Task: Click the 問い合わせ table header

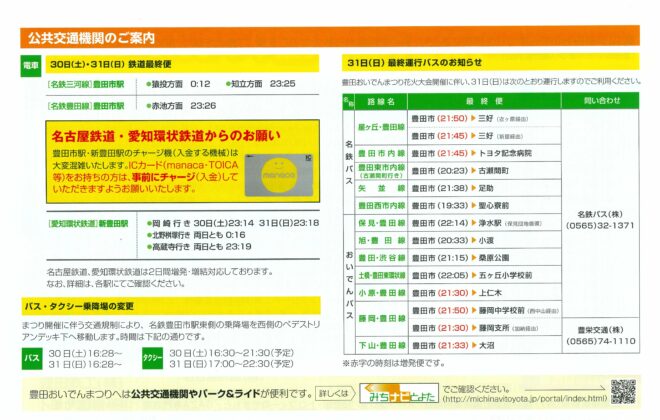Action: (x=601, y=101)
